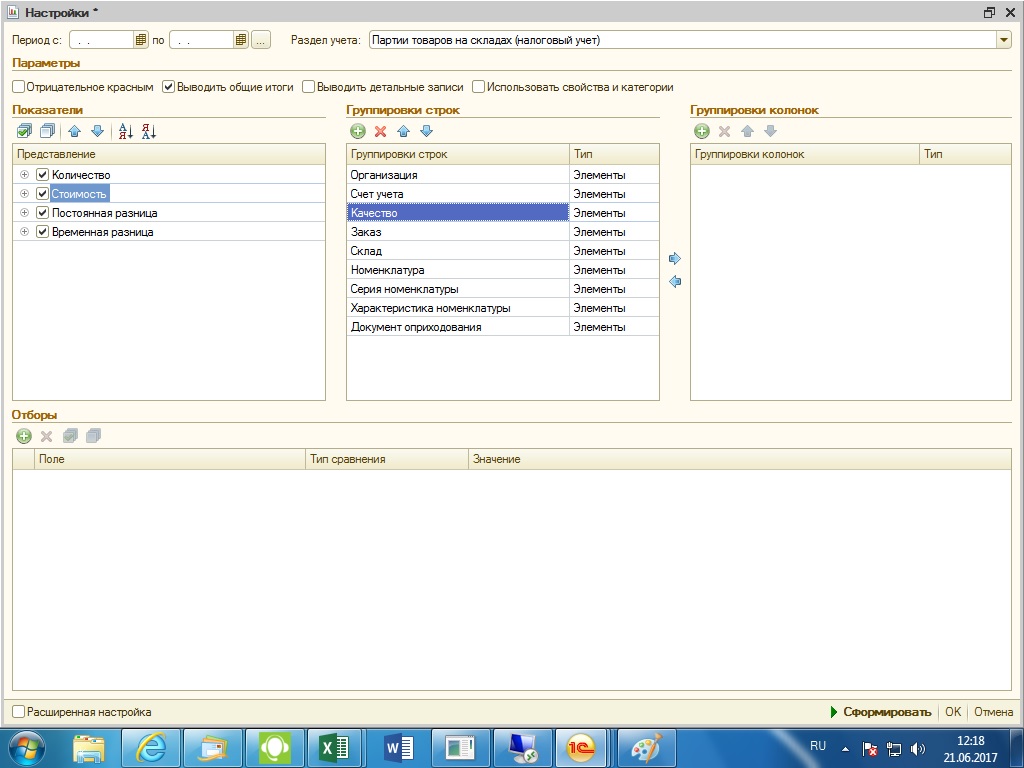Expand the Постоянная разница tree node

24,213
